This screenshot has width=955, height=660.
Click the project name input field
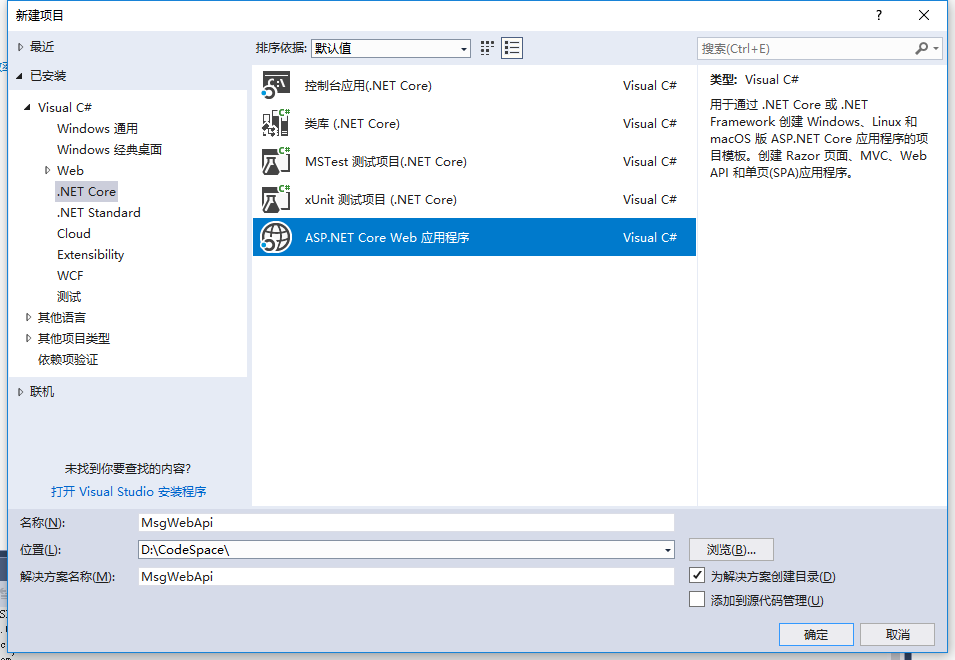406,523
